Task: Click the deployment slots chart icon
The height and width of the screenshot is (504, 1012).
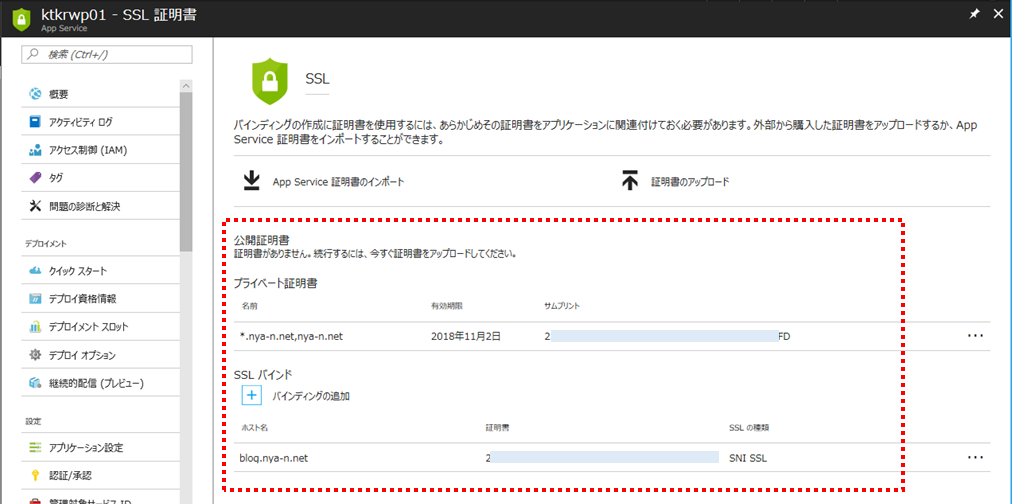Action: pos(35,327)
